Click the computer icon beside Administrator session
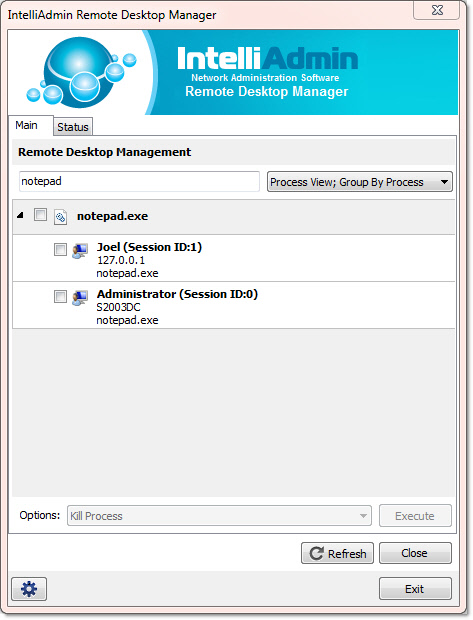 80,298
